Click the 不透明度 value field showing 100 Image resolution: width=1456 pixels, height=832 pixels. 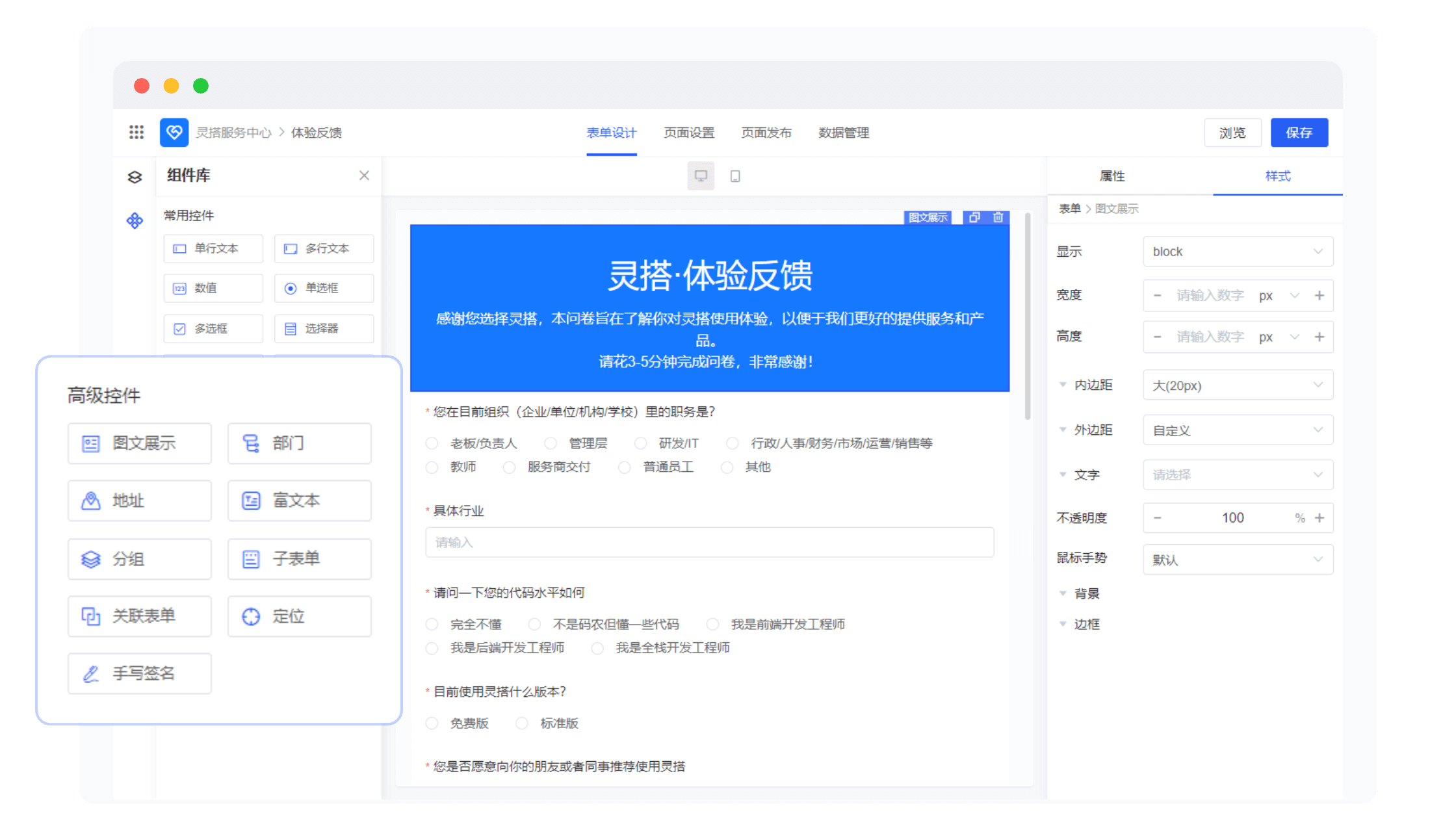[x=1233, y=518]
